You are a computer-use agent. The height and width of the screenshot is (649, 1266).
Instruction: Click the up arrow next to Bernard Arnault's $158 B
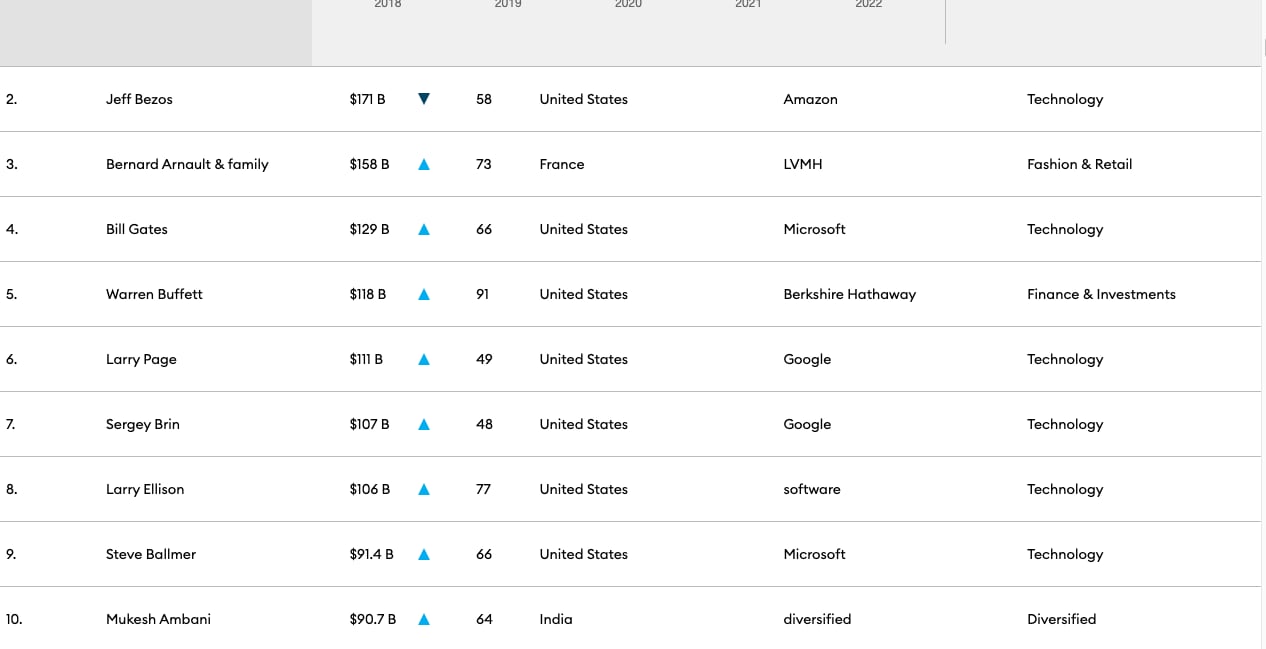424,164
